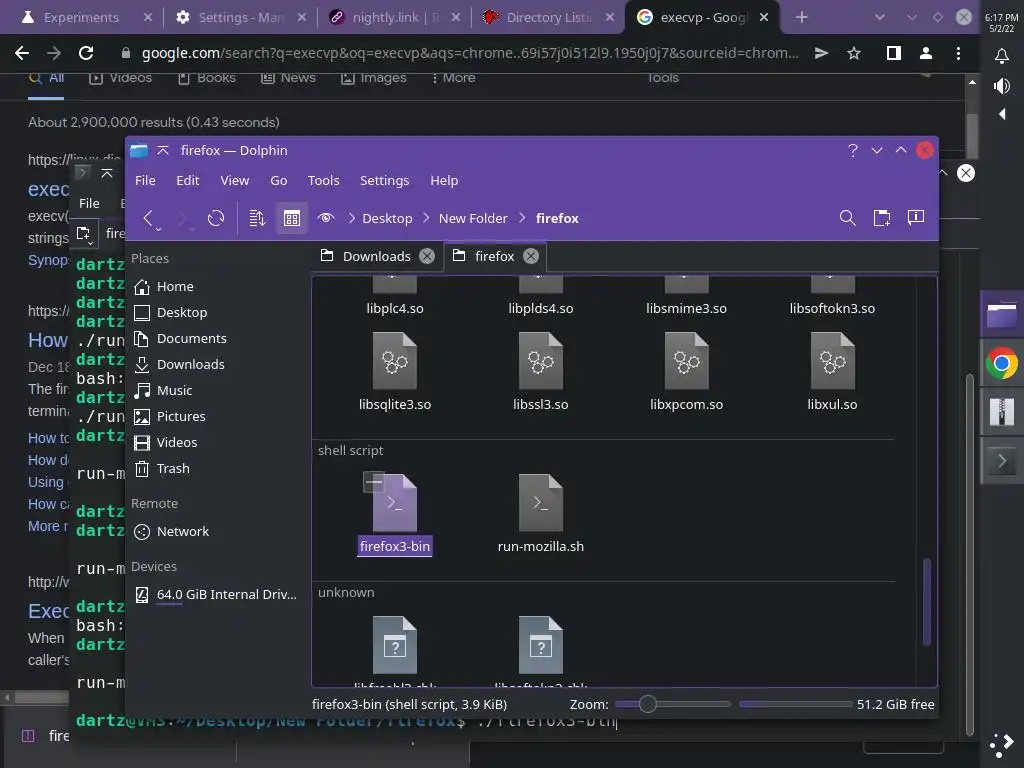Click Desktop in the breadcrumb path
This screenshot has width=1024, height=768.
click(387, 219)
